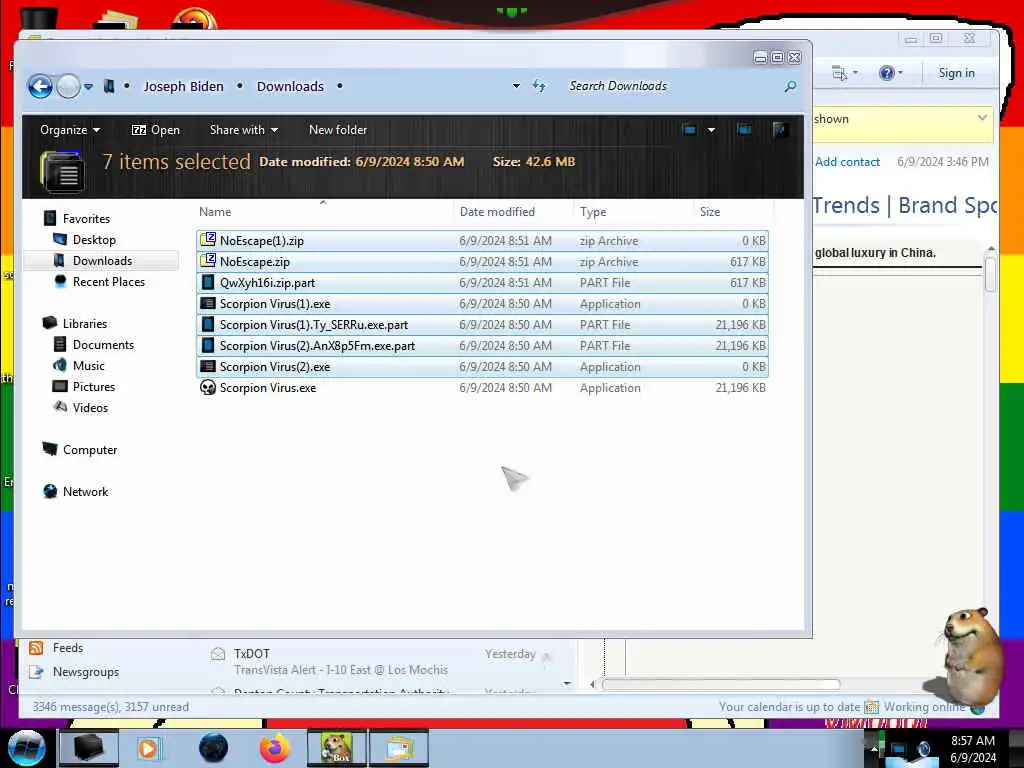
Task: Click the hamster Box taskbar icon
Action: [336, 748]
